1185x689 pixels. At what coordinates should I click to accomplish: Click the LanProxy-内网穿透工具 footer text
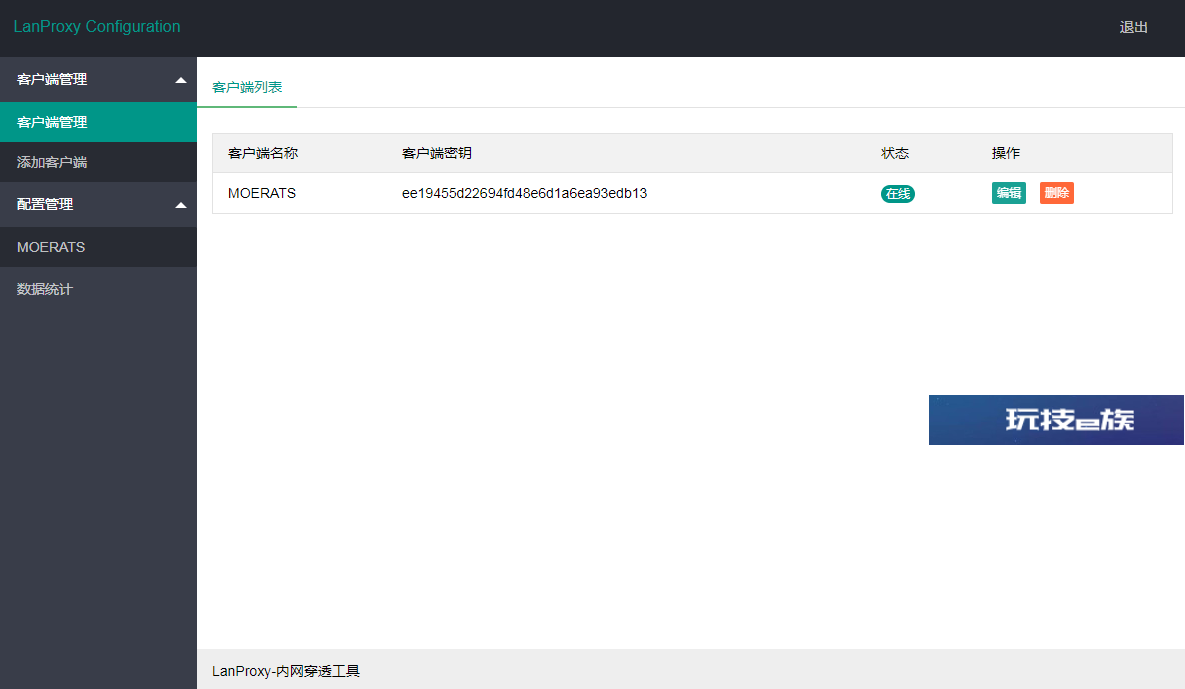click(286, 671)
